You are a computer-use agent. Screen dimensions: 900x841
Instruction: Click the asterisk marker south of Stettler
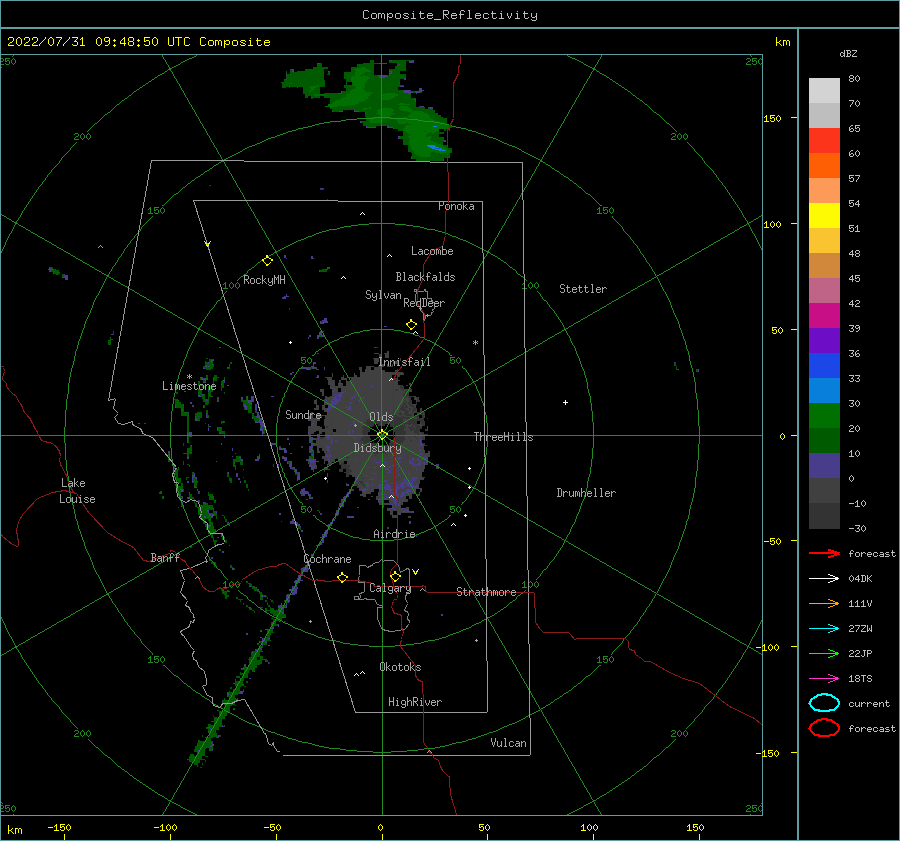tap(475, 343)
